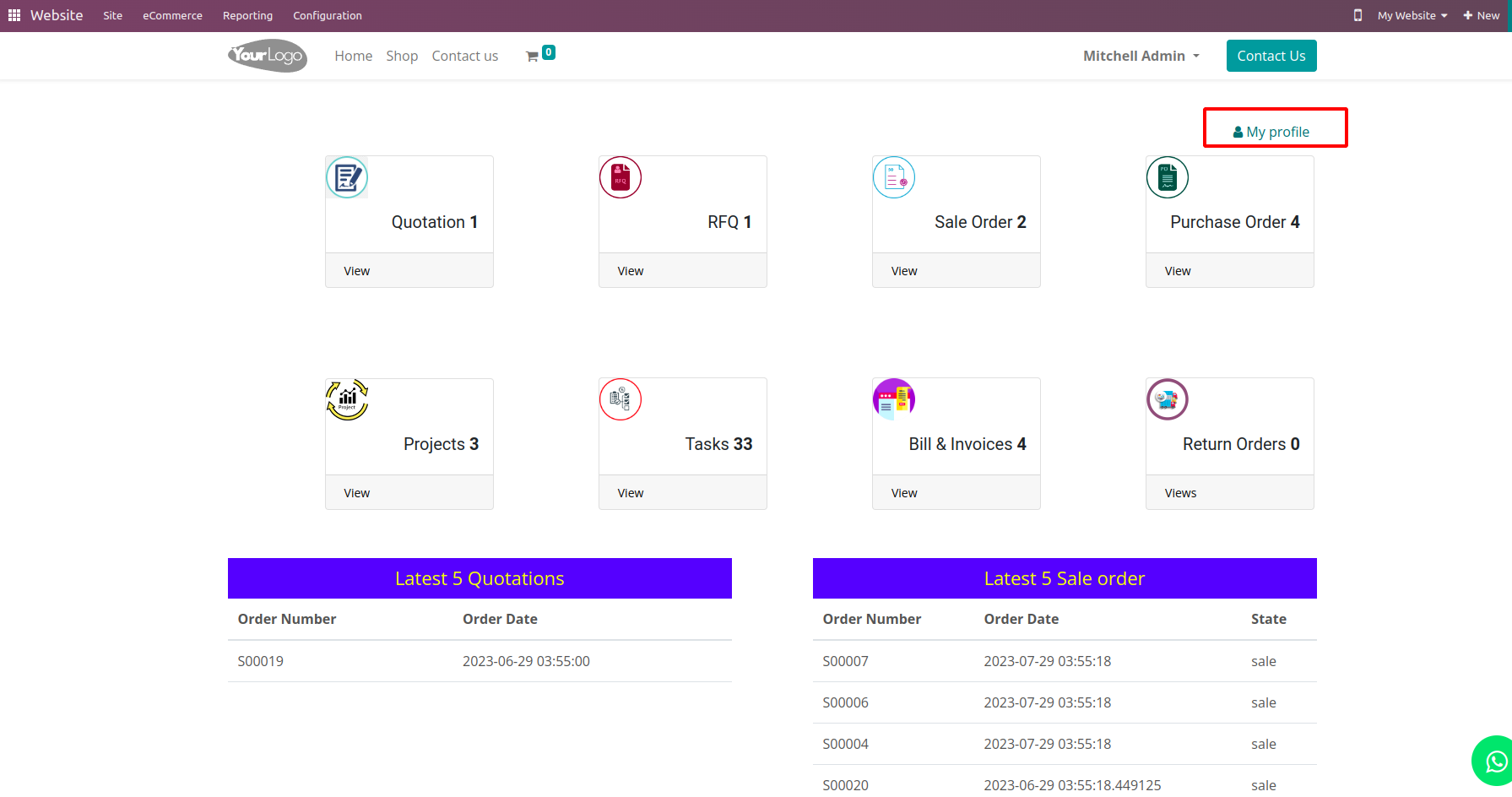Click the Tasks 33 card title
The width and height of the screenshot is (1512, 797).
click(x=718, y=444)
